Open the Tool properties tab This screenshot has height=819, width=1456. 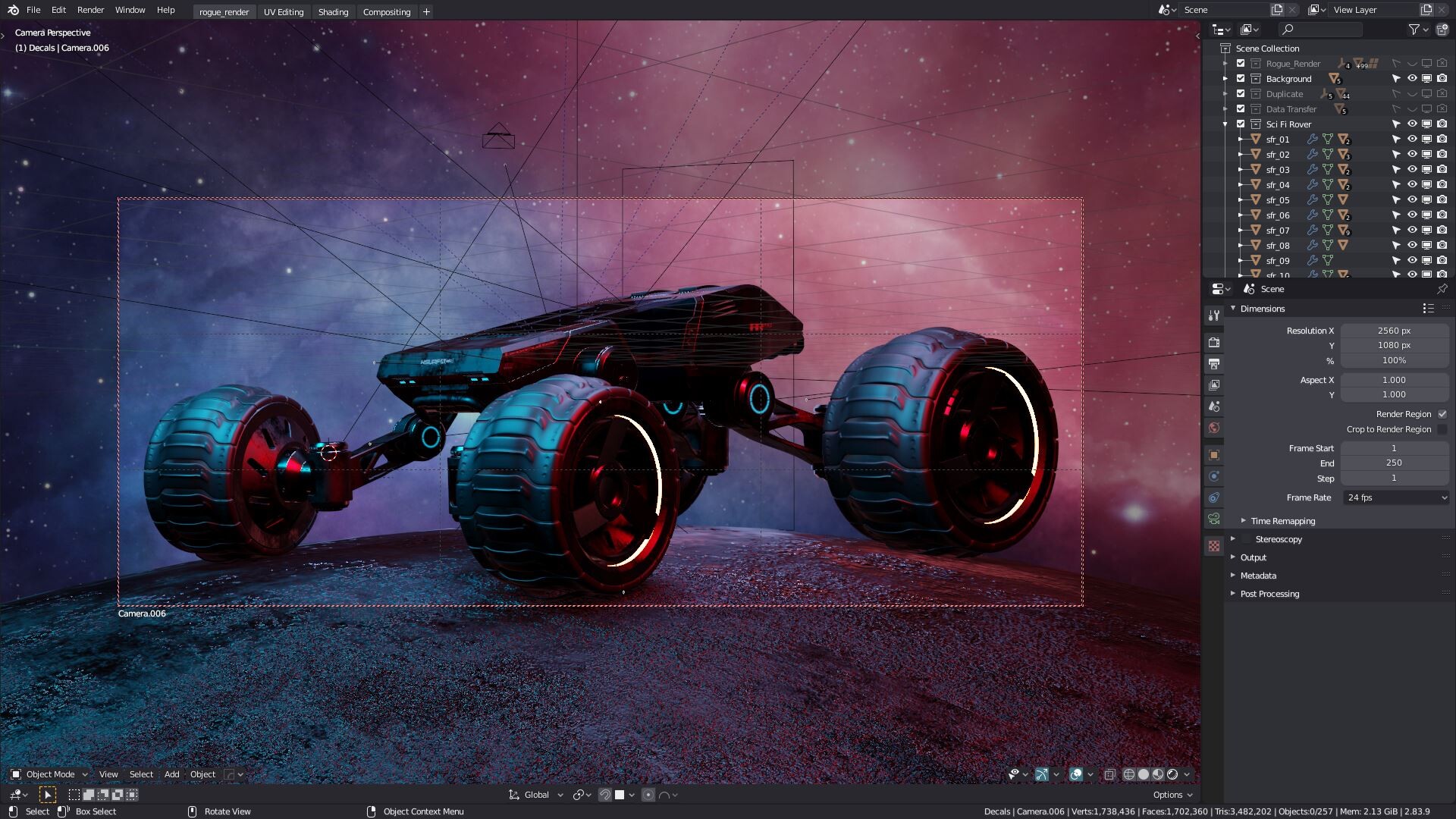coord(1214,315)
